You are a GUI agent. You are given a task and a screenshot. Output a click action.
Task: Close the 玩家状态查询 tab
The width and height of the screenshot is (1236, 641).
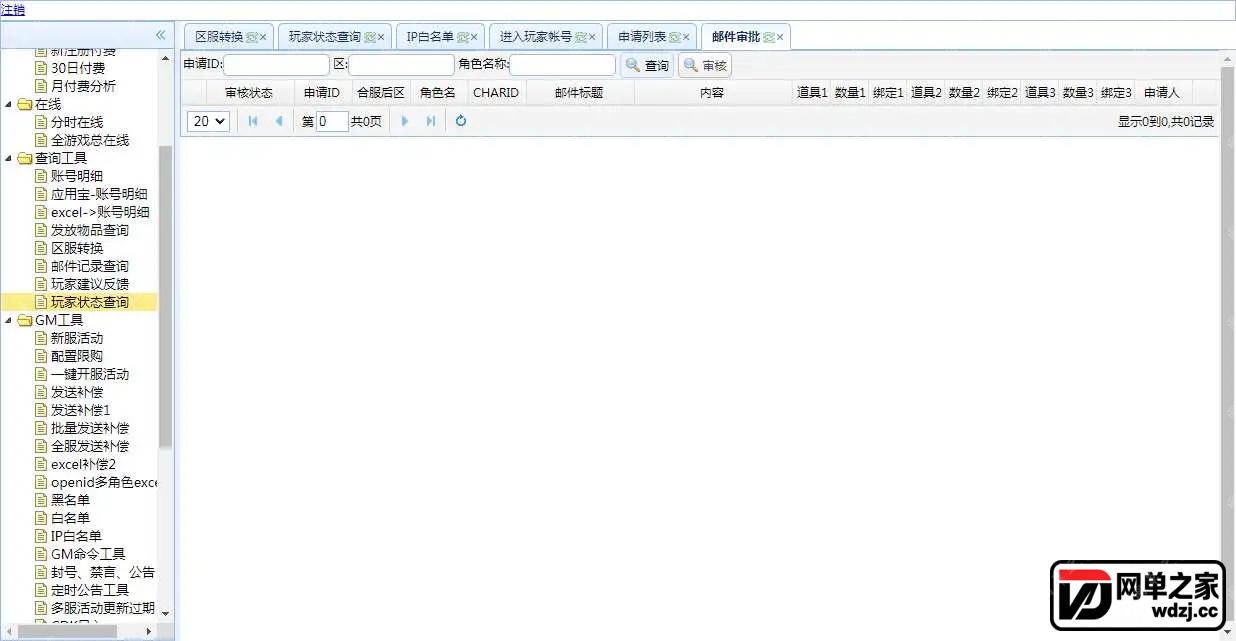[x=381, y=37]
